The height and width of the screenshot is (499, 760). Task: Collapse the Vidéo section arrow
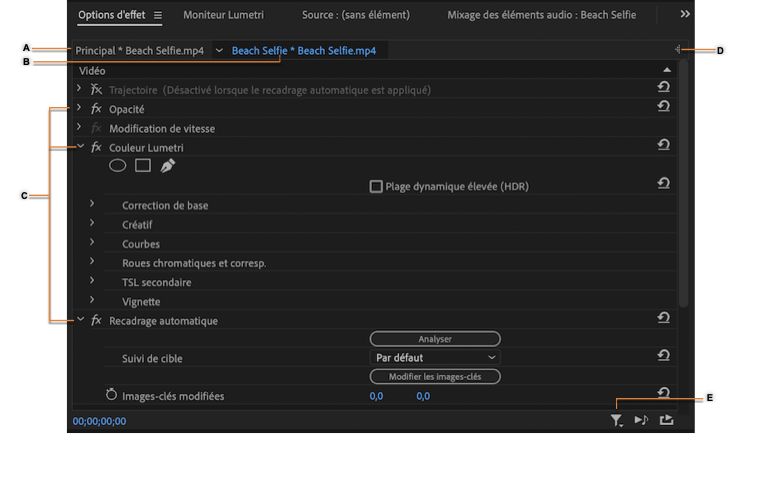point(667,70)
